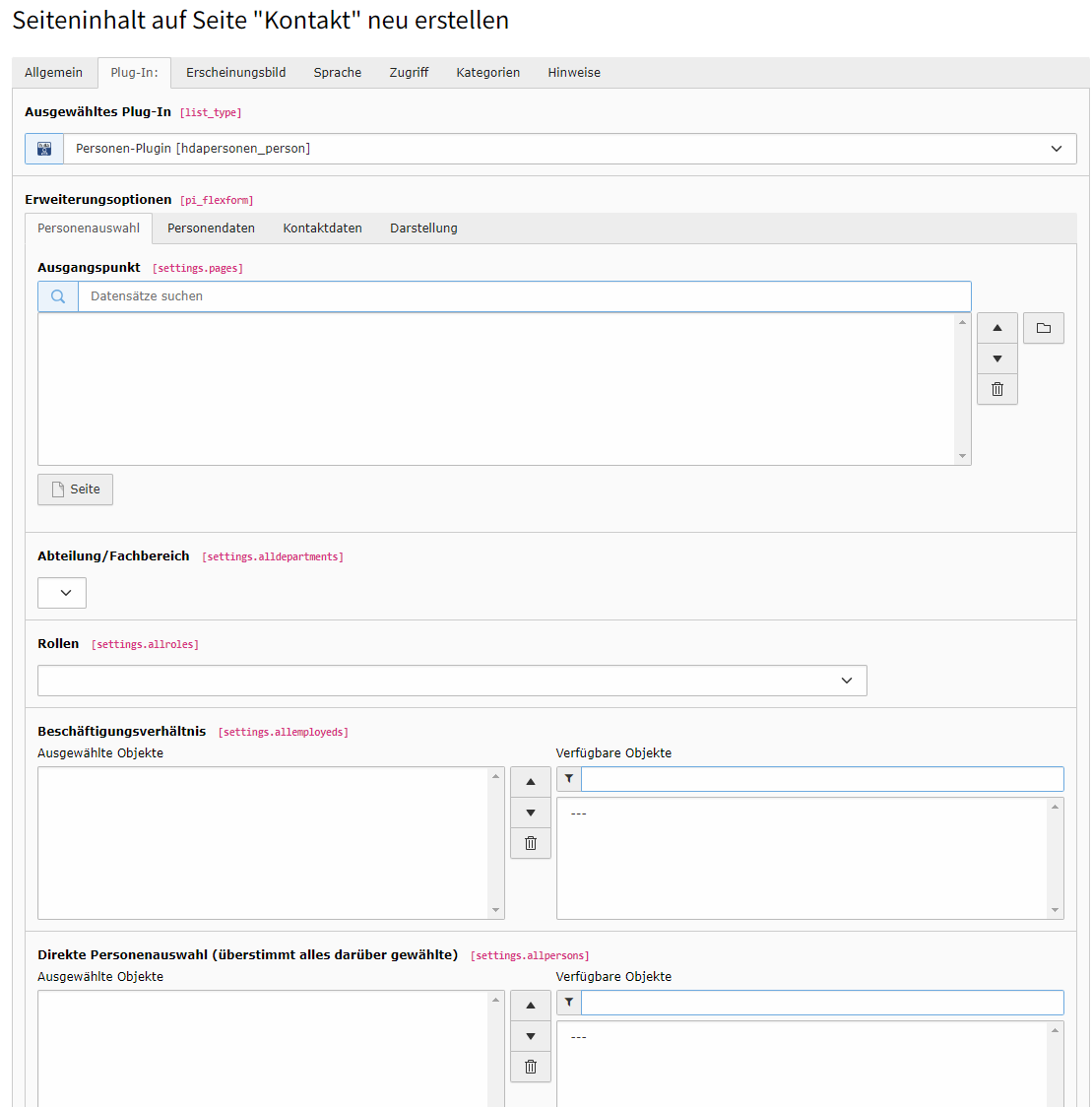Open the Zugriff tab
This screenshot has height=1107, width=1092.
coord(409,73)
